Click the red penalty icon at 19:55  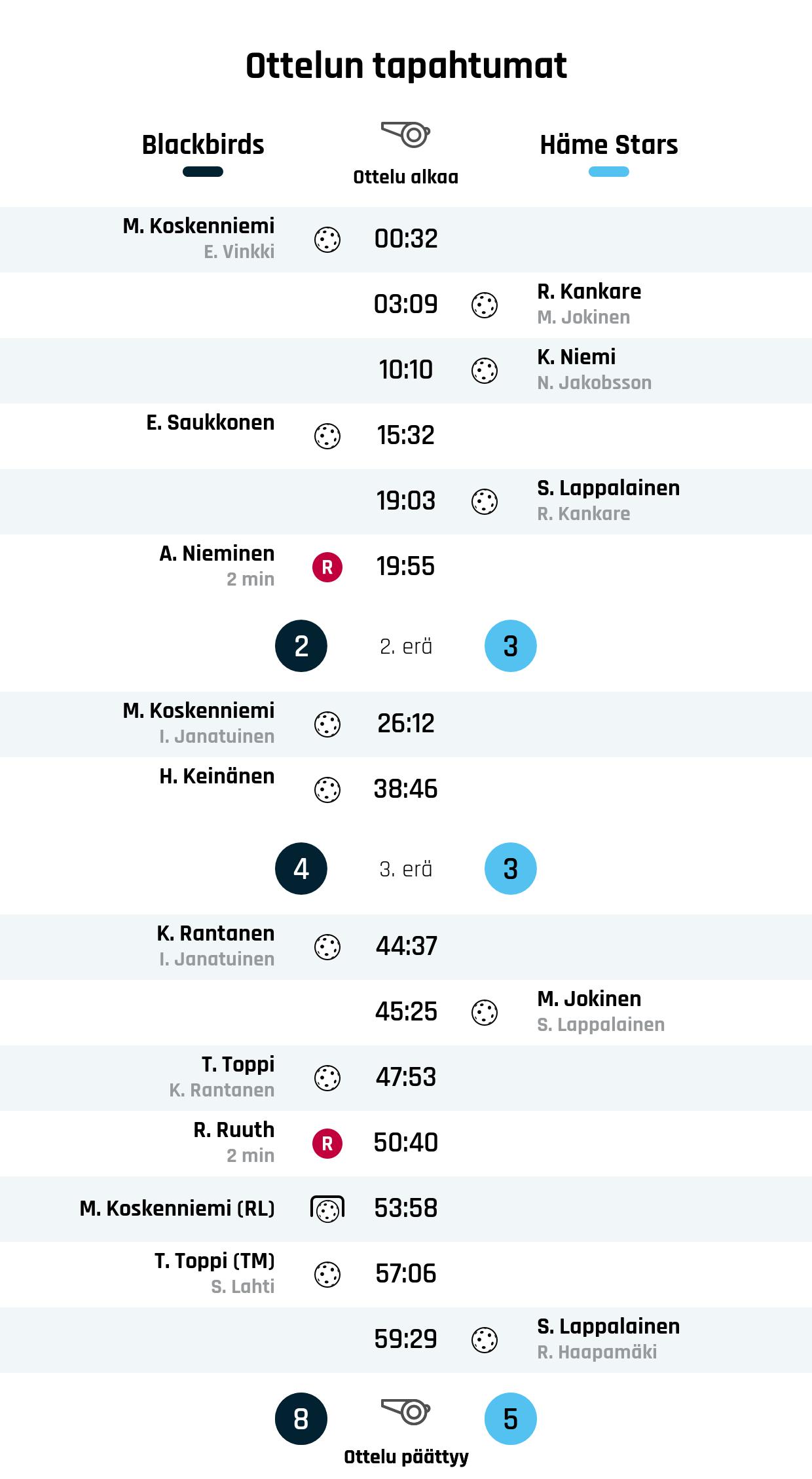(x=327, y=567)
